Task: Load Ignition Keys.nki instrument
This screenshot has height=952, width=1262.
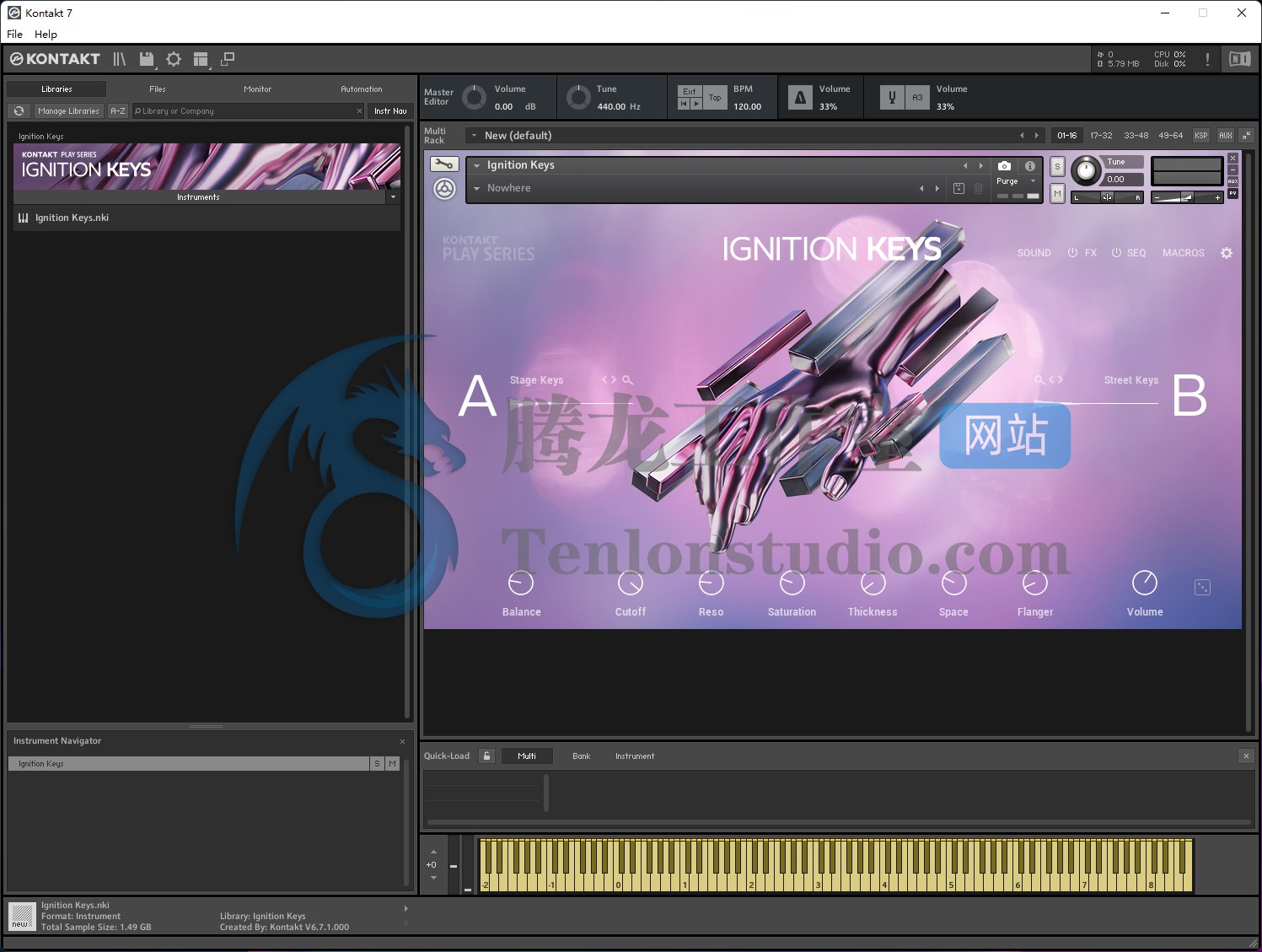Action: point(207,218)
